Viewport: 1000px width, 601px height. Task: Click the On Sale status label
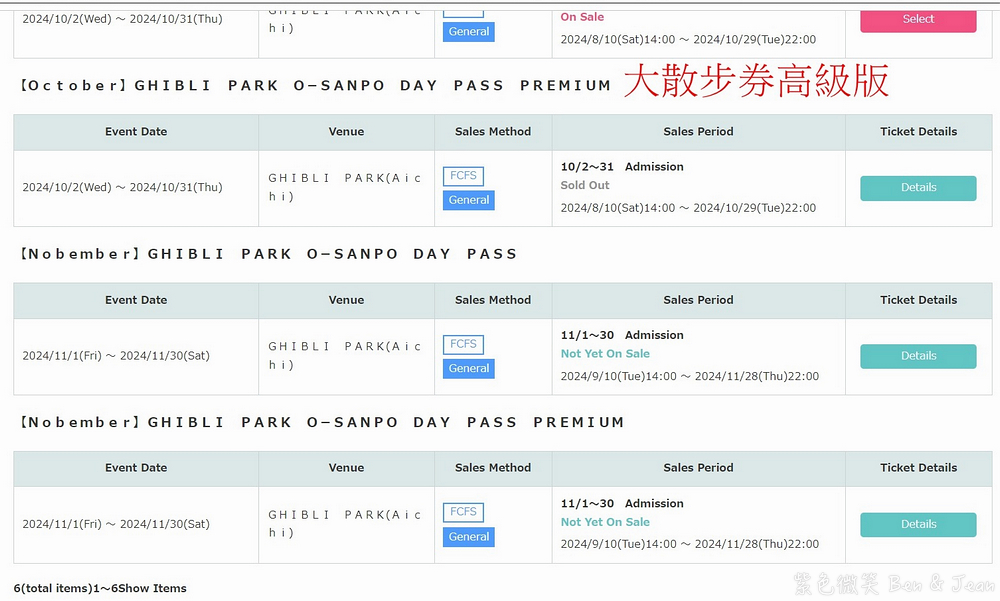tap(582, 17)
